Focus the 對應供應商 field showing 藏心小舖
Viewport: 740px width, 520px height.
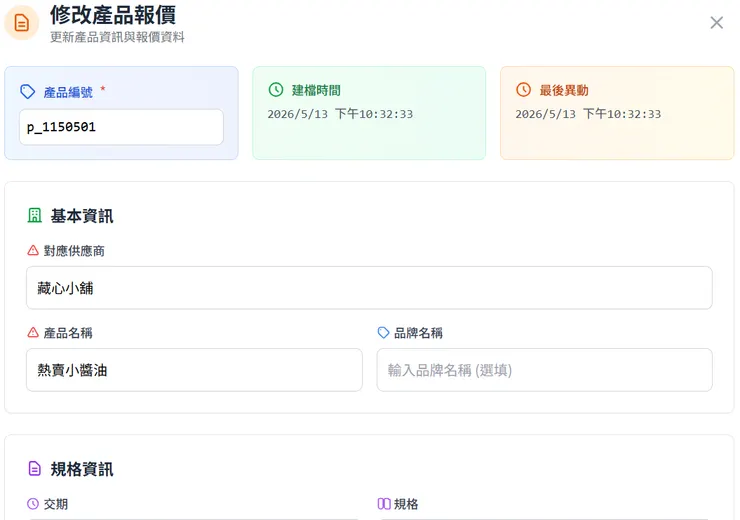click(369, 288)
